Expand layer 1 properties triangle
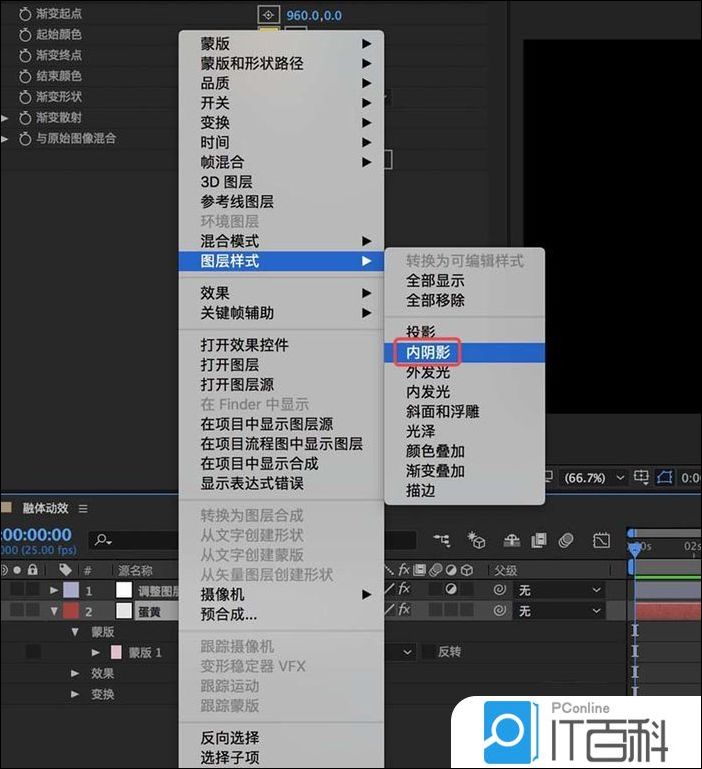The image size is (702, 769). click(54, 590)
